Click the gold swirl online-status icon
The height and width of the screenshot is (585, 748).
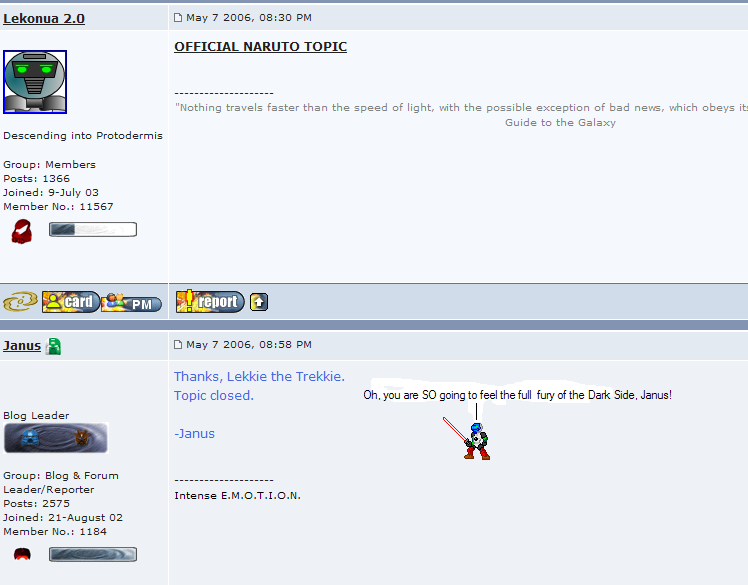[21, 302]
